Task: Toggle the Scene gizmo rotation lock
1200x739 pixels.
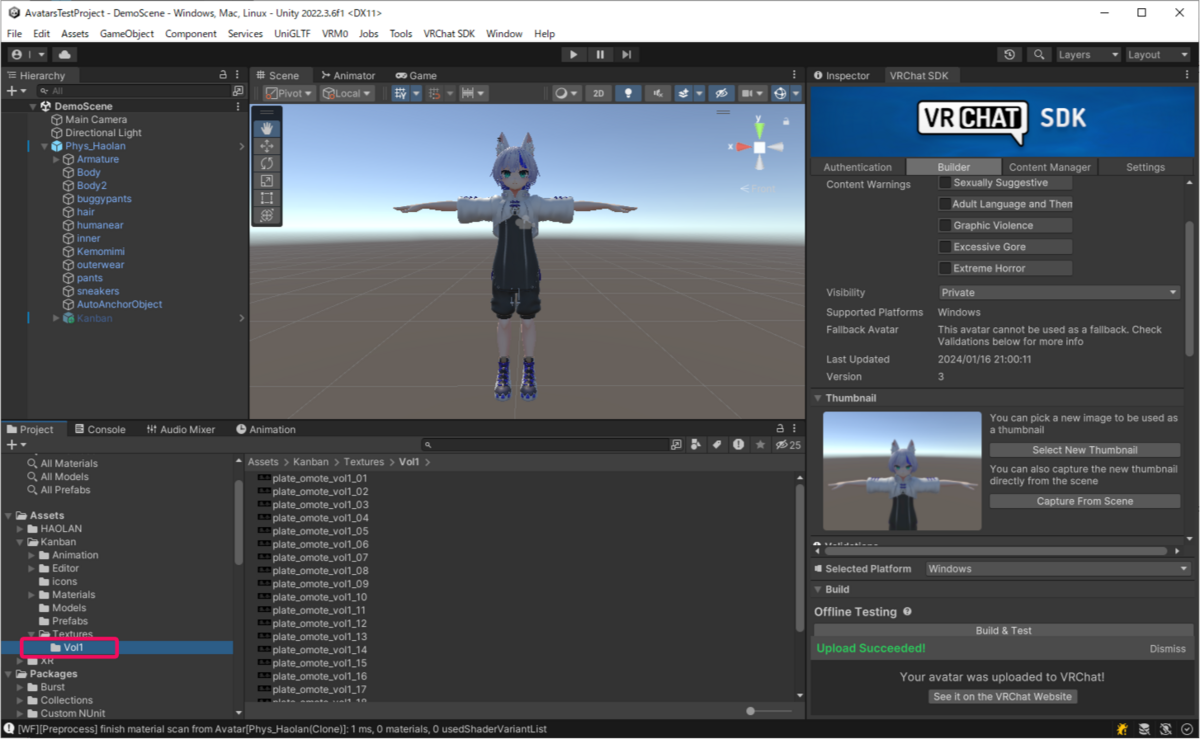Action: (x=785, y=122)
